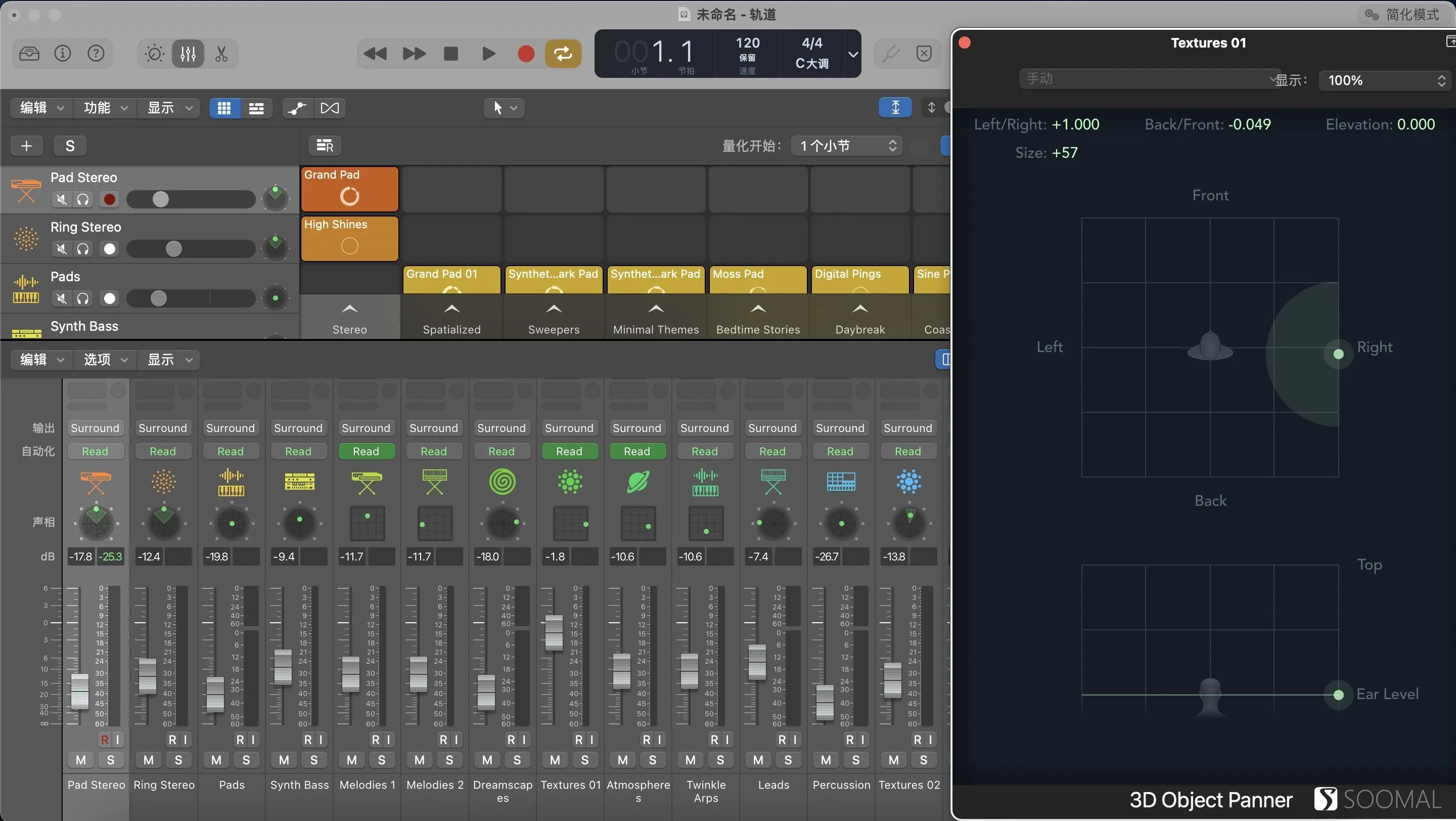Open the Textures 01 surround panner
The height and width of the screenshot is (821, 1456).
[x=570, y=523]
